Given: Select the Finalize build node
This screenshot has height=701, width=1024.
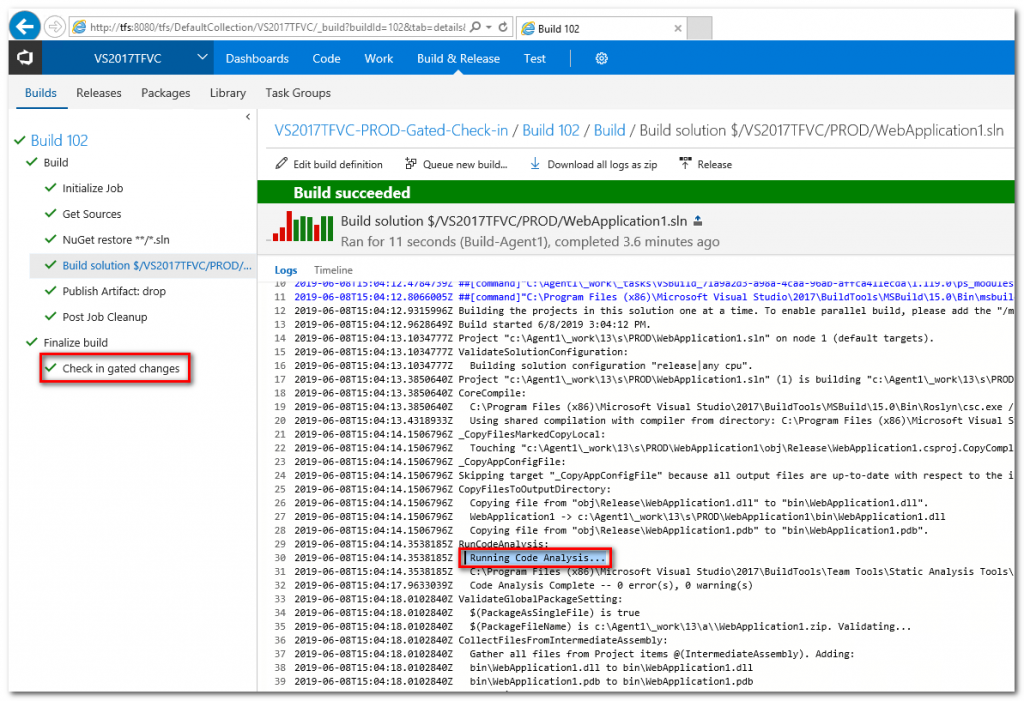Looking at the screenshot, I should [76, 342].
